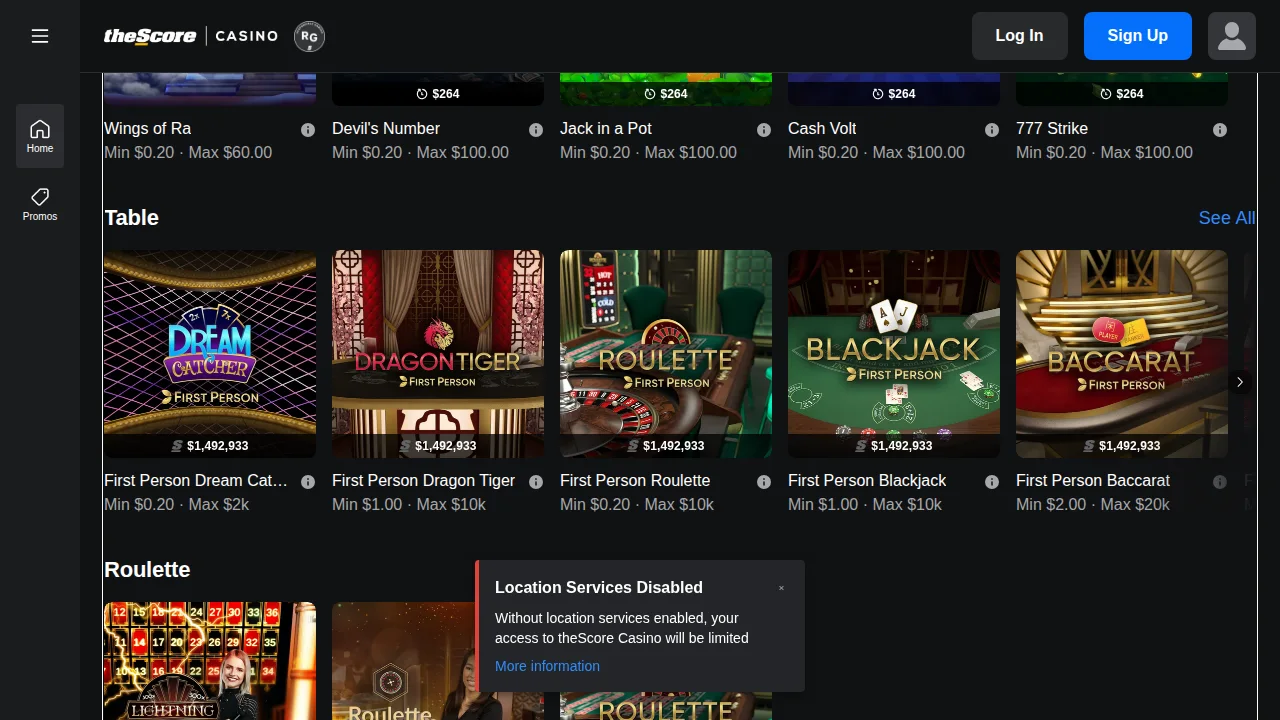Show info for First Person Blackjack
The width and height of the screenshot is (1280, 720).
(x=992, y=482)
